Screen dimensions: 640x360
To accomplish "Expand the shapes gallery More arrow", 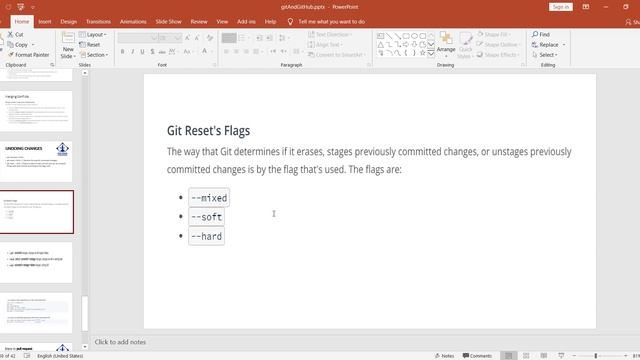I will point(431,54).
